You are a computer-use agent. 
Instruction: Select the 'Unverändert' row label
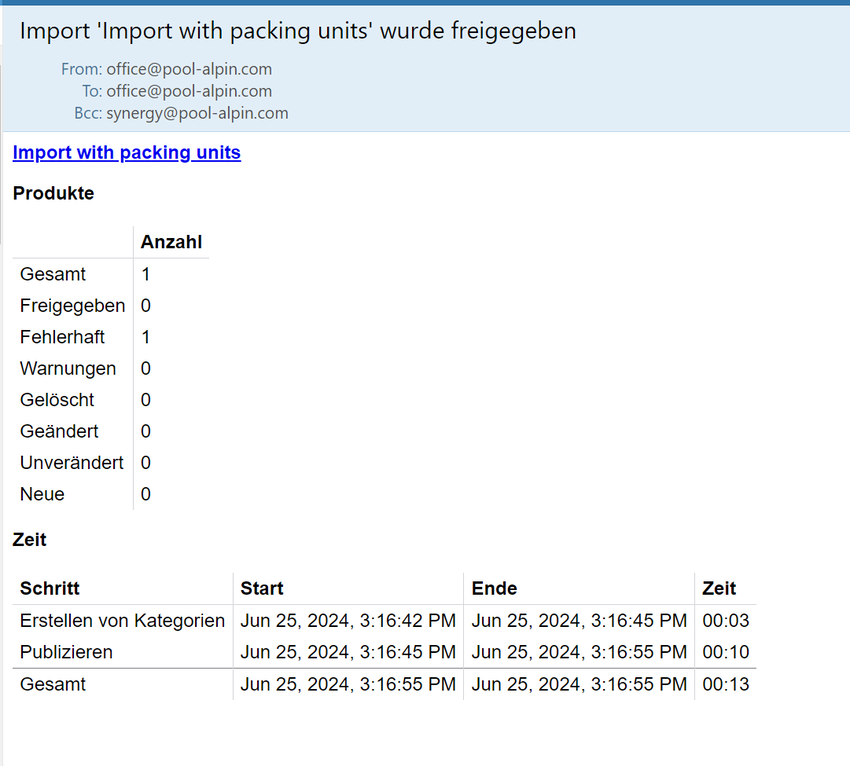[72, 463]
